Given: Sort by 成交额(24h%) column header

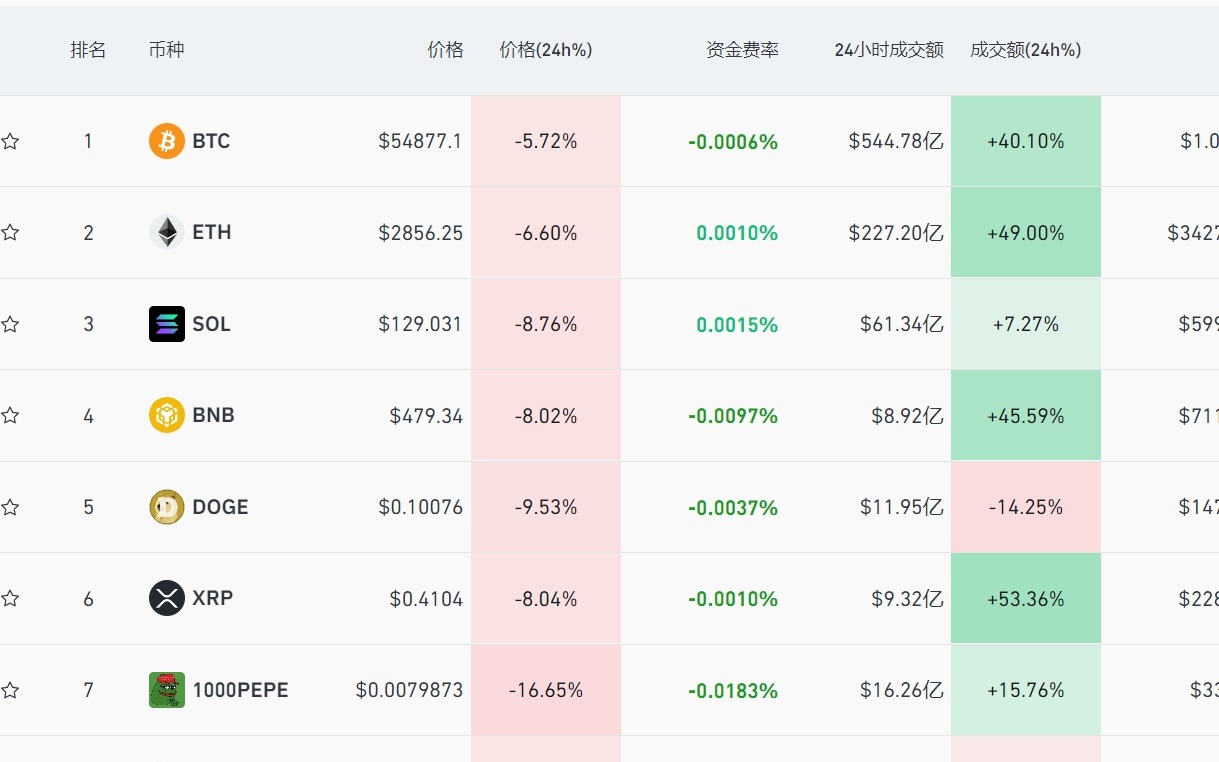Looking at the screenshot, I should (x=1026, y=50).
